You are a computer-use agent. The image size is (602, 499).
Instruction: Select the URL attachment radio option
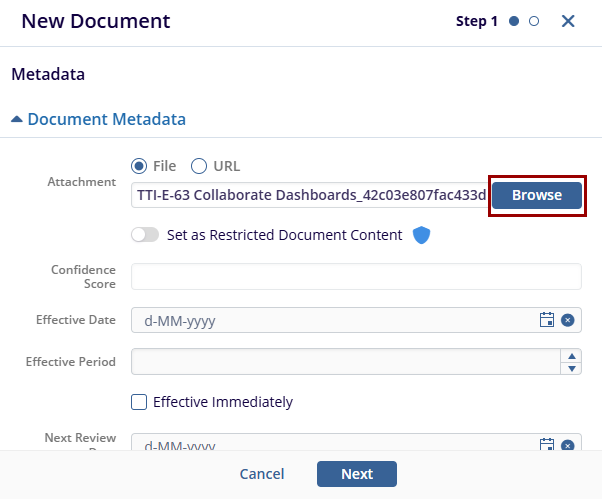(199, 166)
